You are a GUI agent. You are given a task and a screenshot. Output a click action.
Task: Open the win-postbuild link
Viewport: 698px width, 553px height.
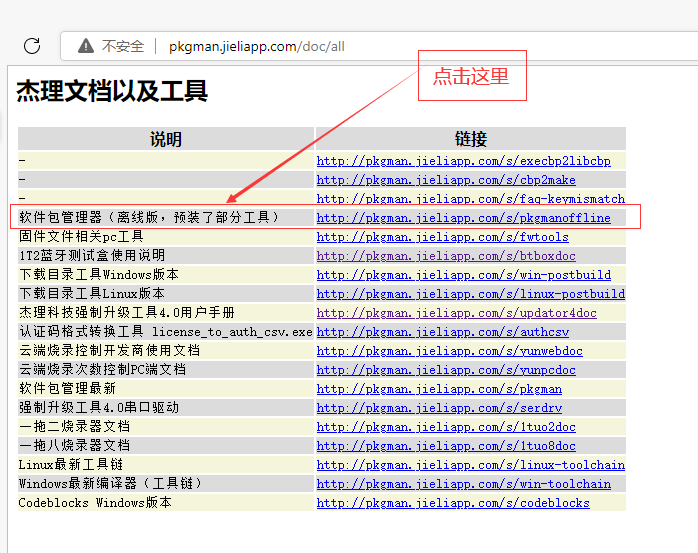pos(463,275)
